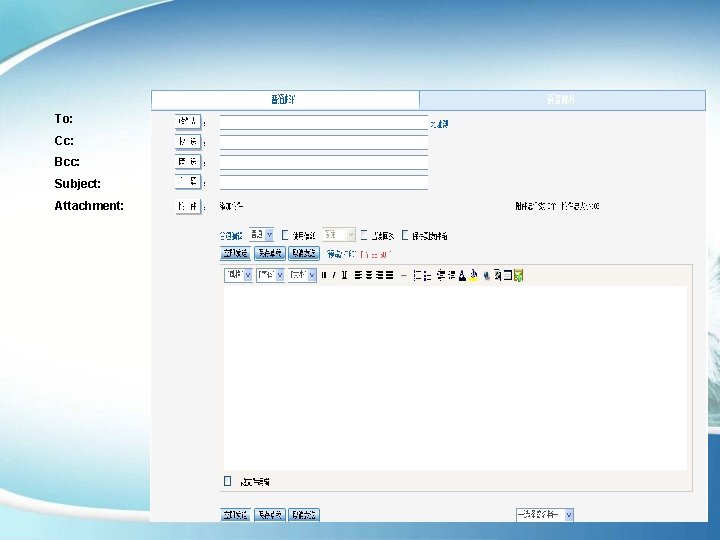Select the active white compose tab
The image size is (720, 540).
285,100
